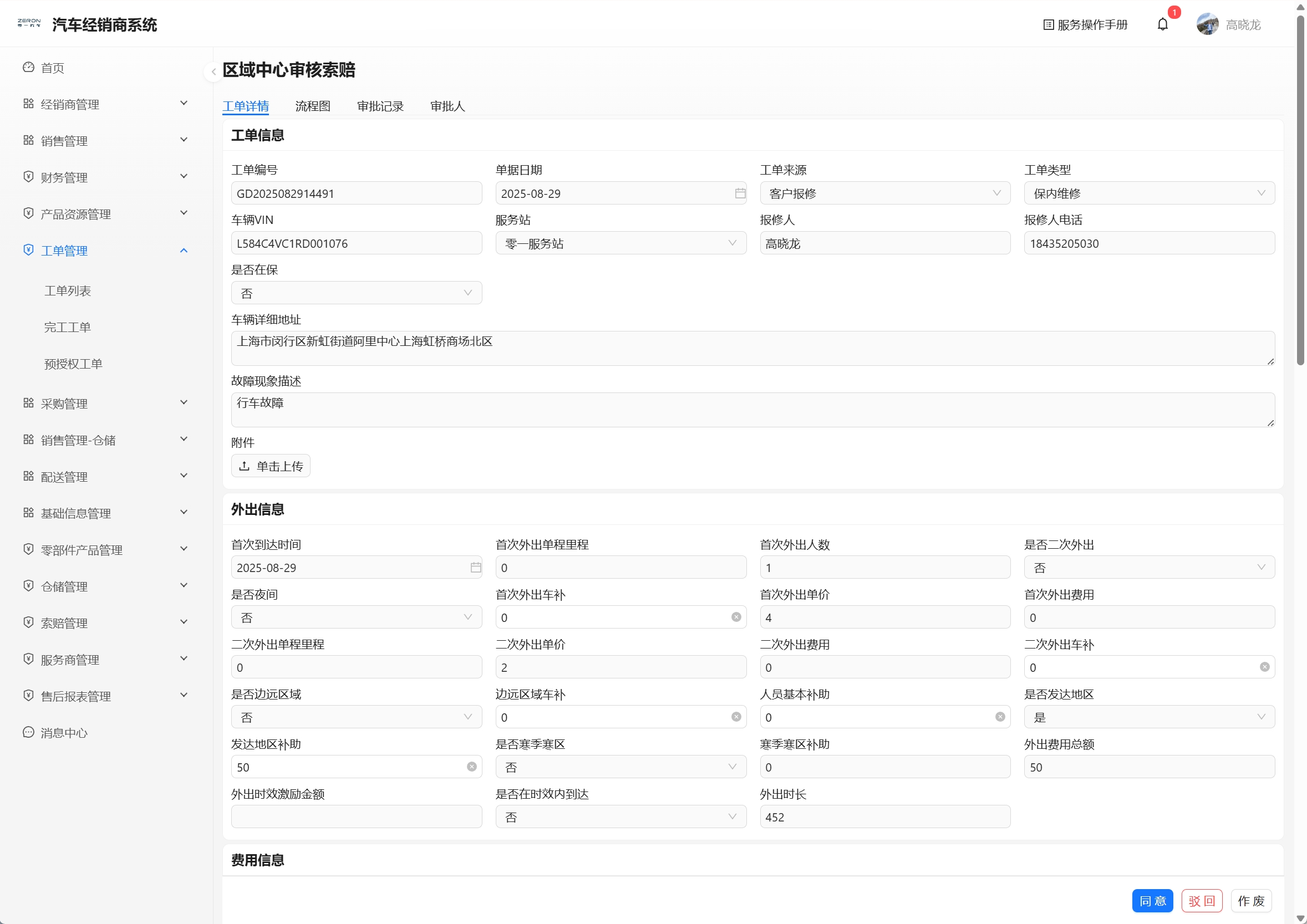Click the 作废 void button
This screenshot has width=1307, height=924.
point(1251,901)
